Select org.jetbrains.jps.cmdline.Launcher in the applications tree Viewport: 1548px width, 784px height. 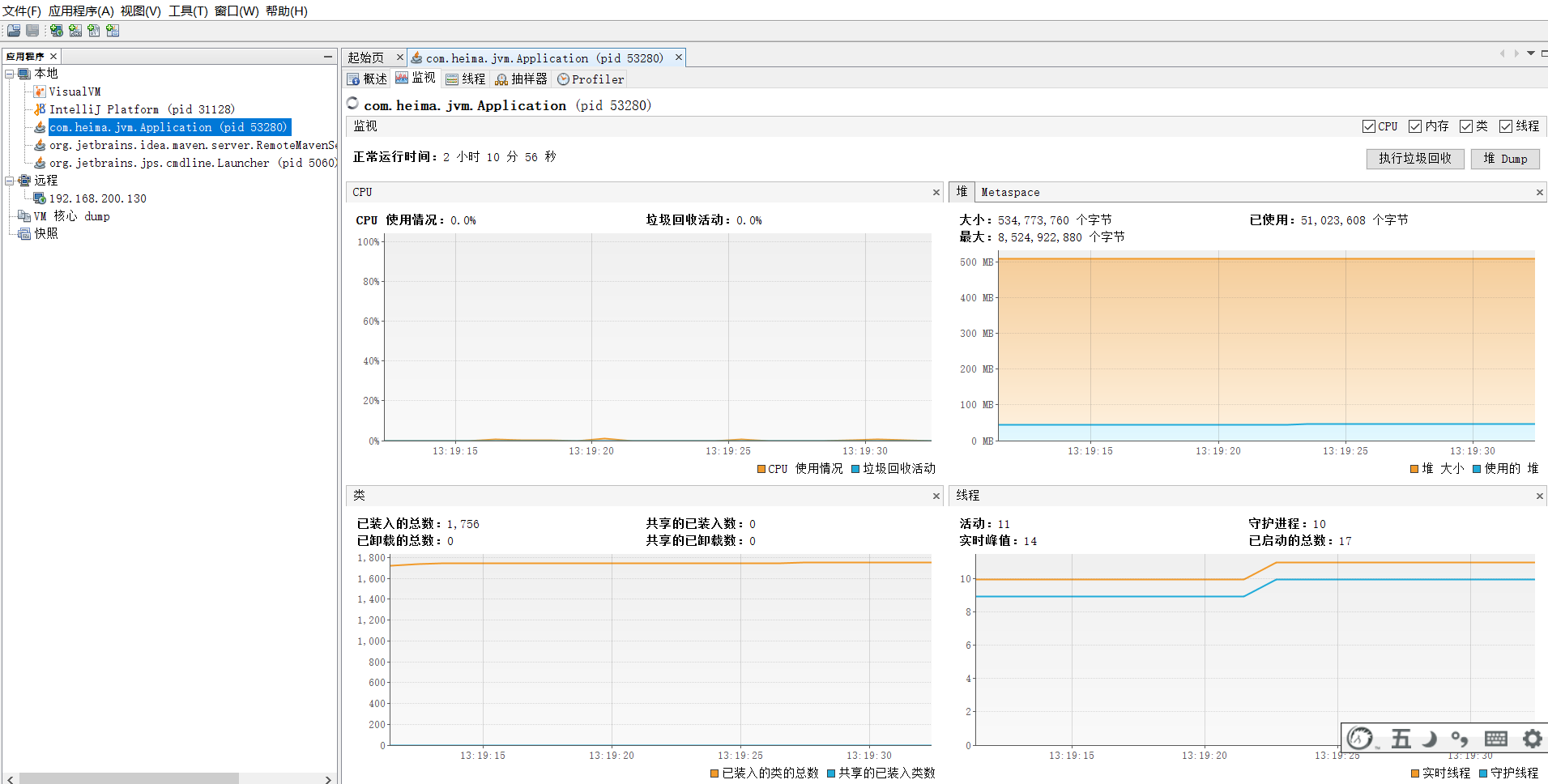pyautogui.click(x=192, y=163)
